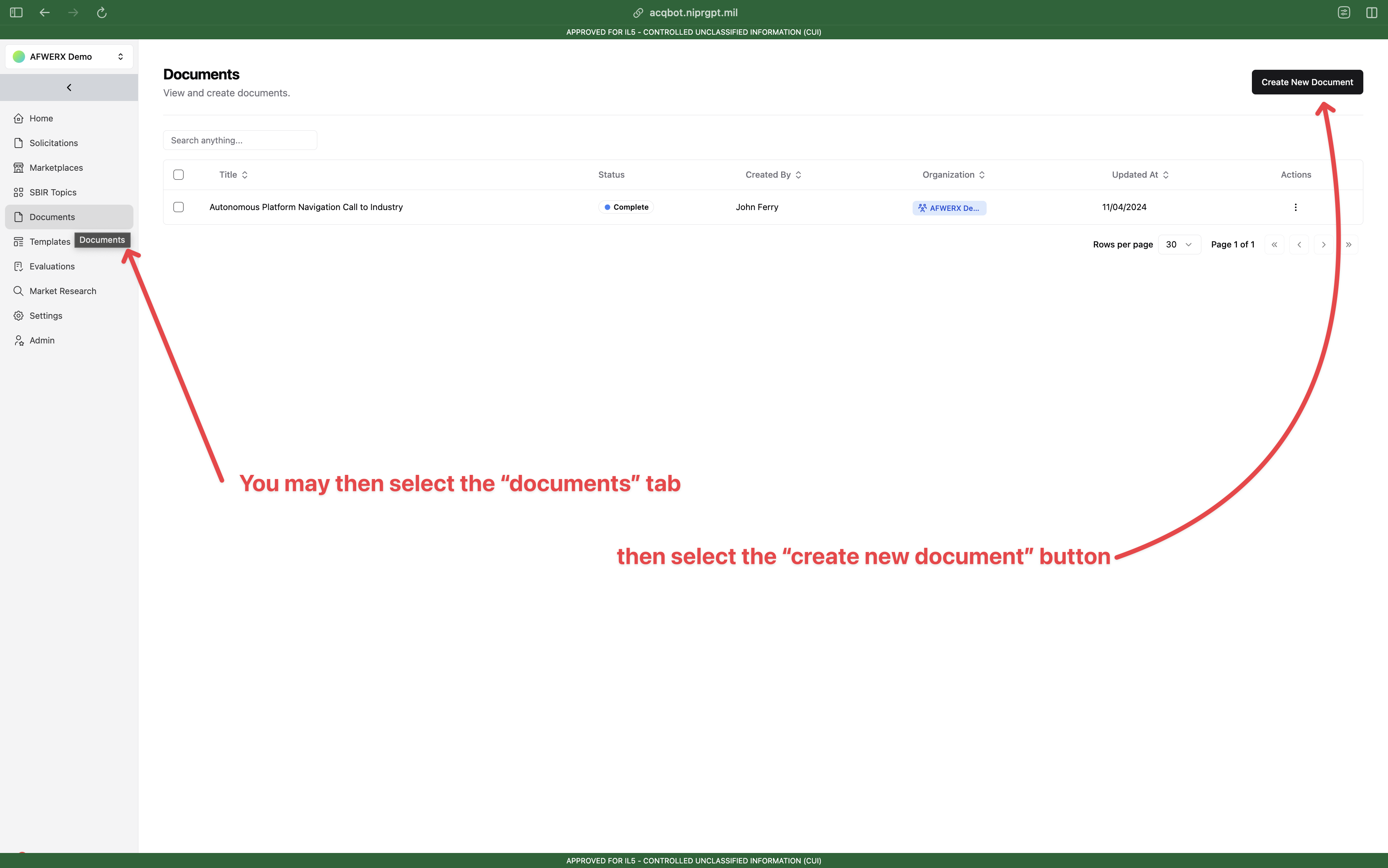Open Settings gear icon in sidebar
This screenshot has width=1388, height=868.
point(19,316)
